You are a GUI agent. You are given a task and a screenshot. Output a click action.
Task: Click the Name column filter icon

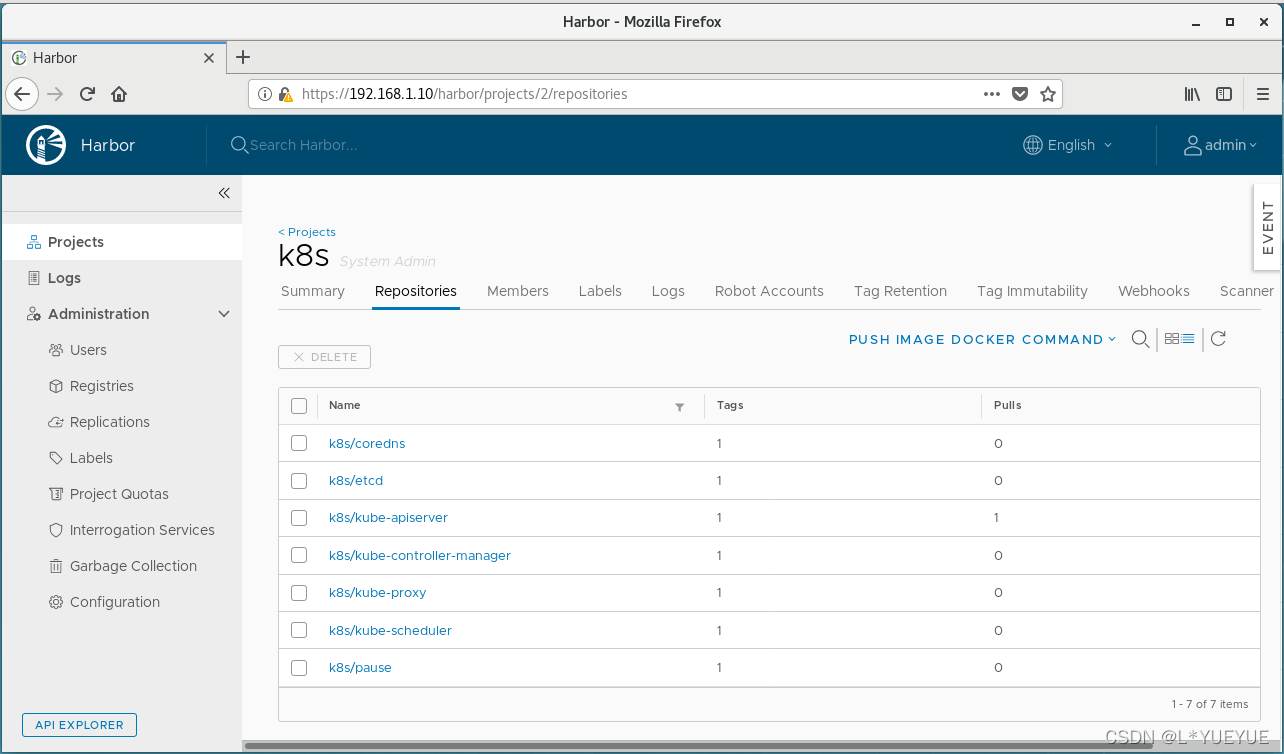[x=680, y=407]
